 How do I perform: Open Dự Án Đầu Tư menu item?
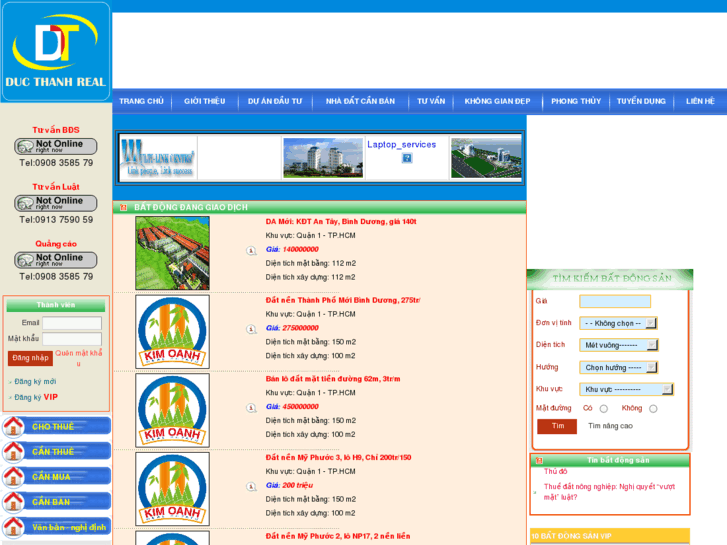[x=275, y=101]
